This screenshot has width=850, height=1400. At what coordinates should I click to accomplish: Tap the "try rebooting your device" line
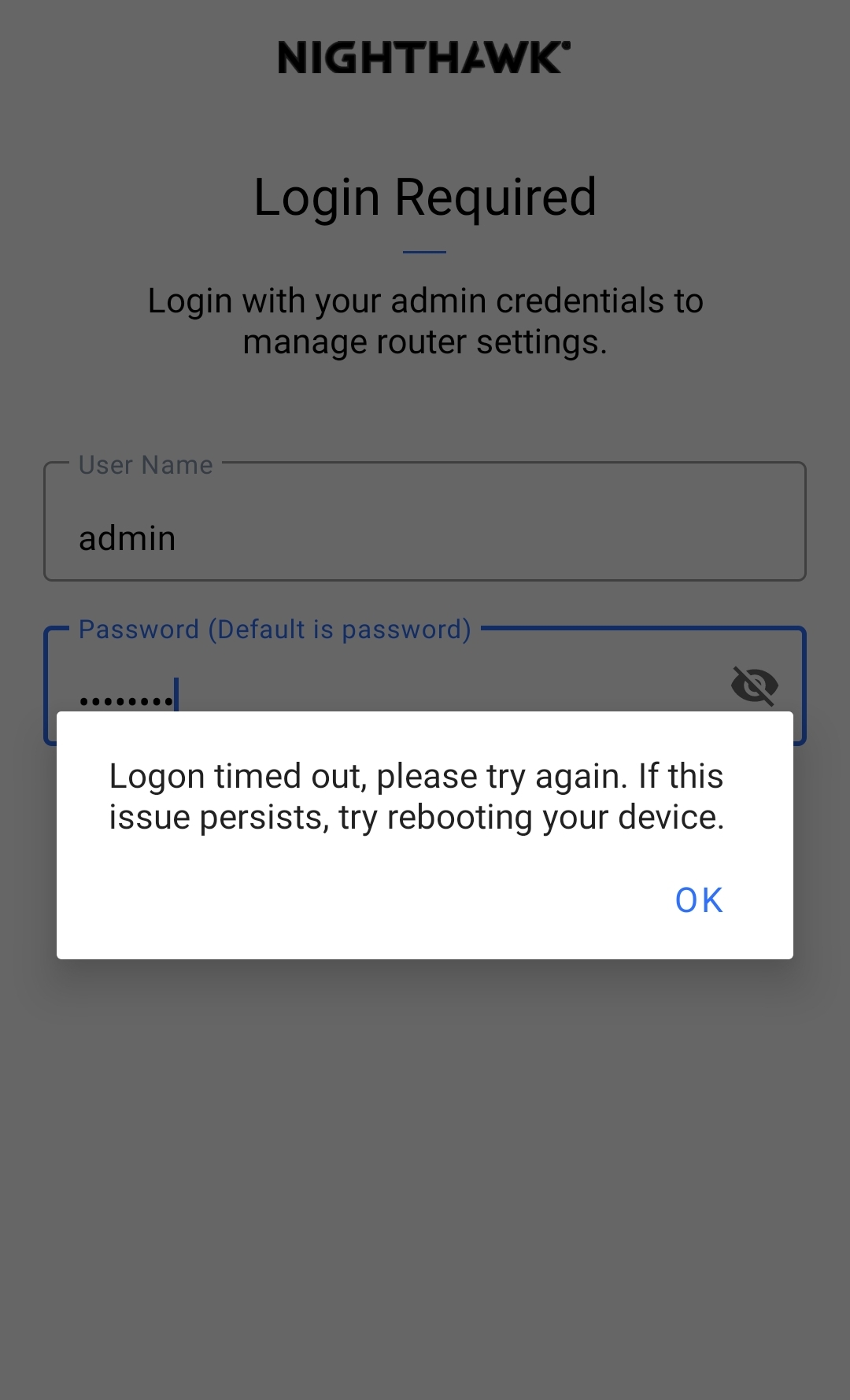tap(416, 818)
